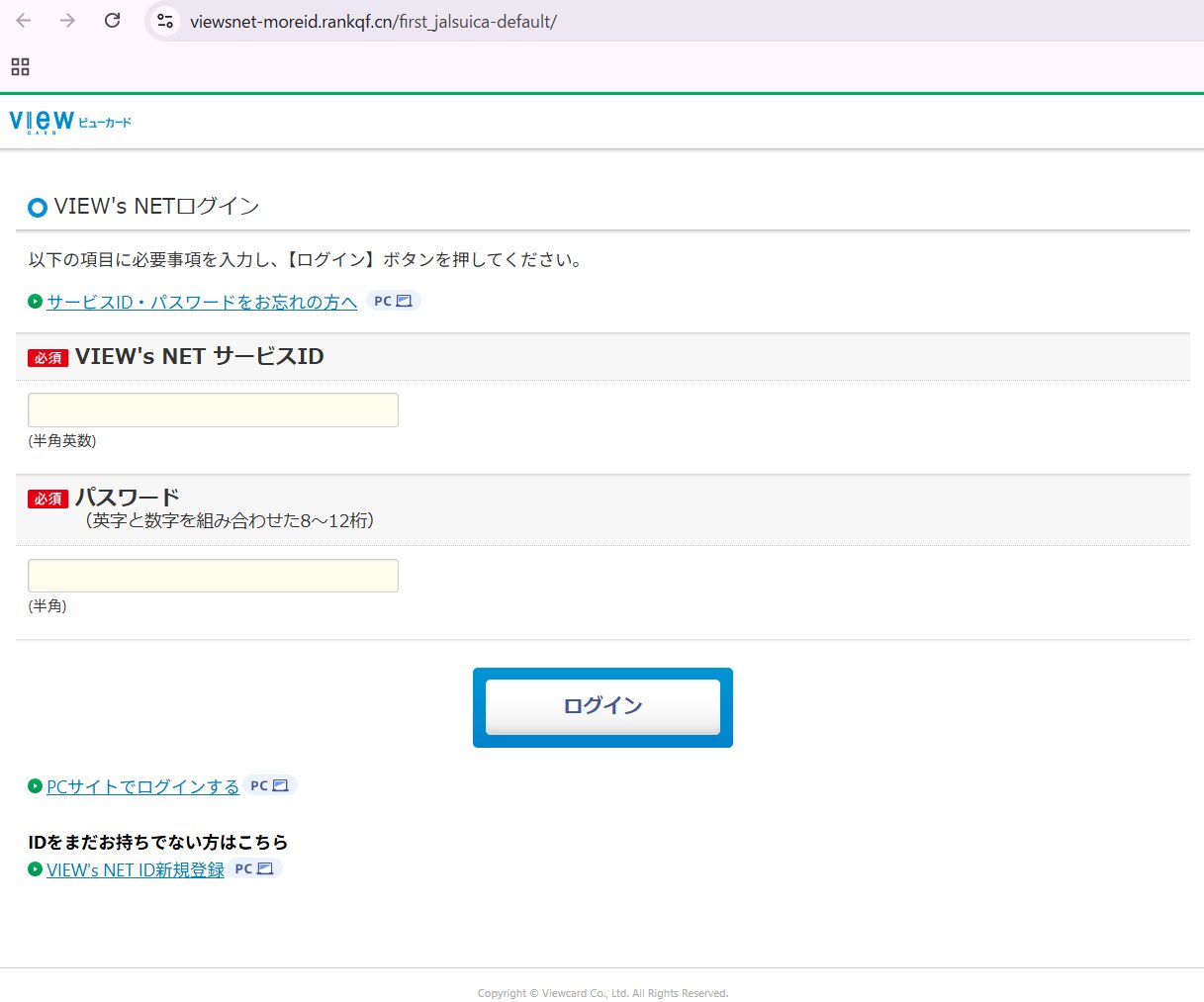
Task: Click the ログイン button
Action: [602, 706]
